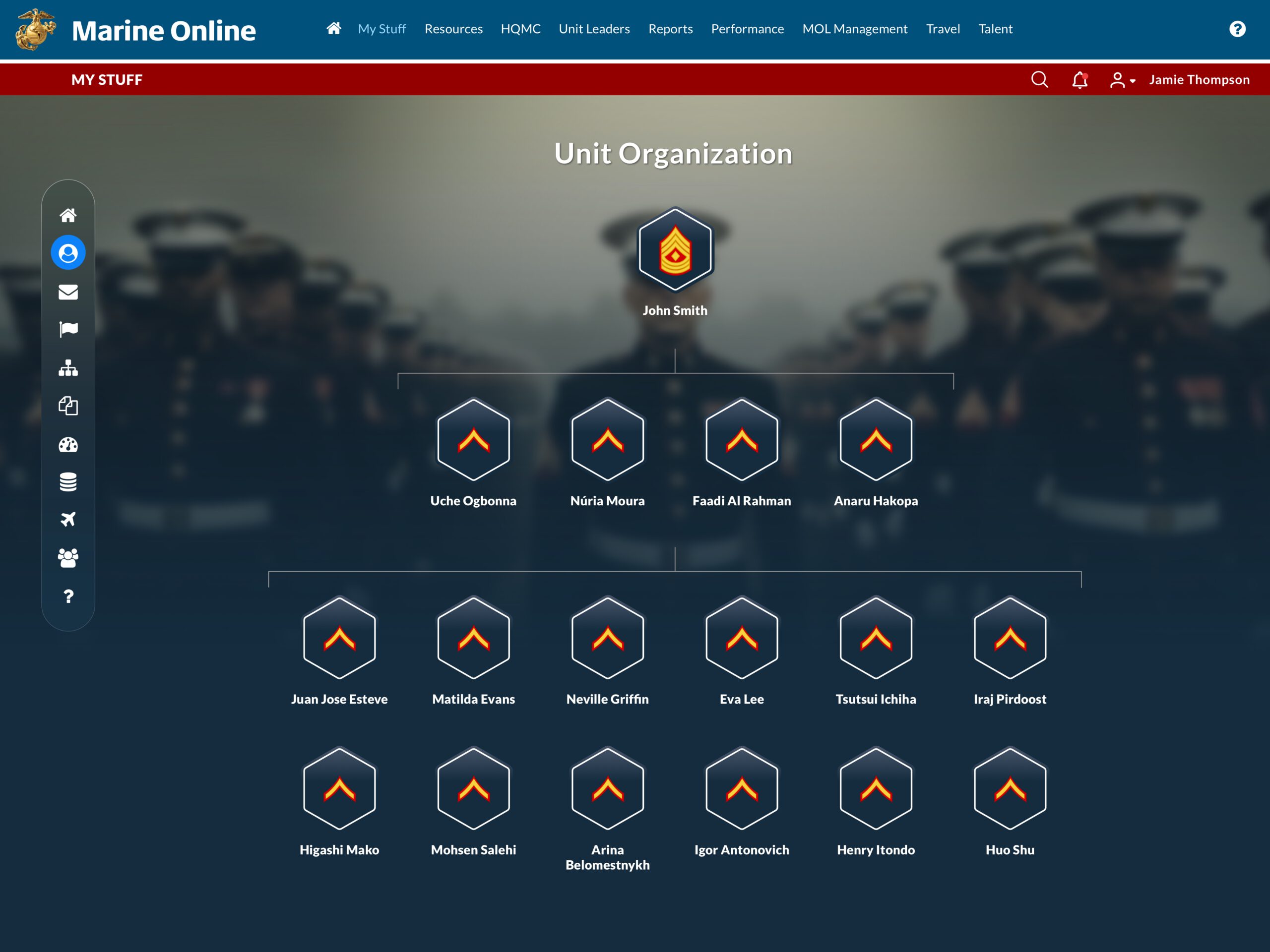Open the Travel menu
This screenshot has height=952, width=1270.
(x=943, y=29)
